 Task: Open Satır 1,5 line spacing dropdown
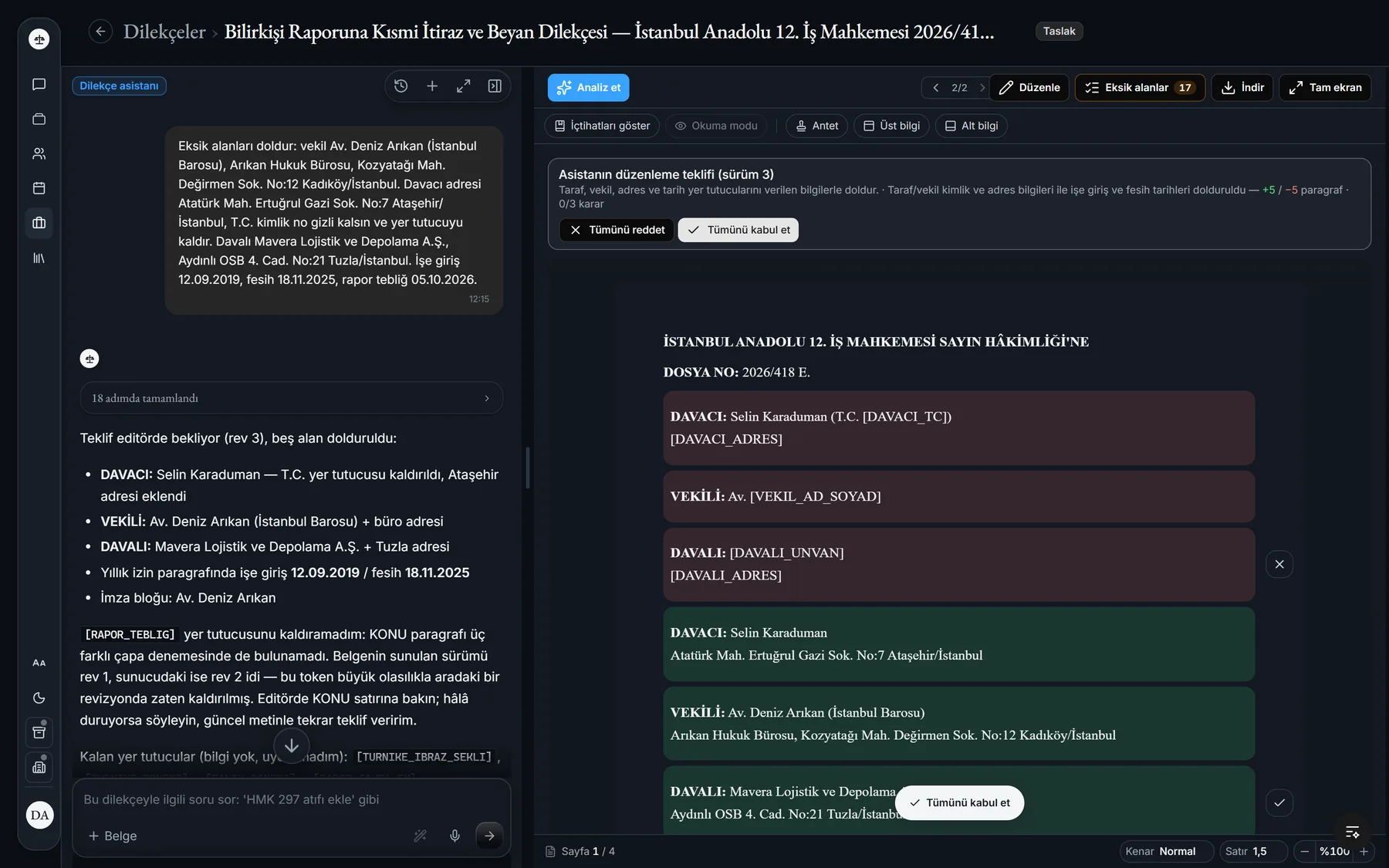point(1253,851)
